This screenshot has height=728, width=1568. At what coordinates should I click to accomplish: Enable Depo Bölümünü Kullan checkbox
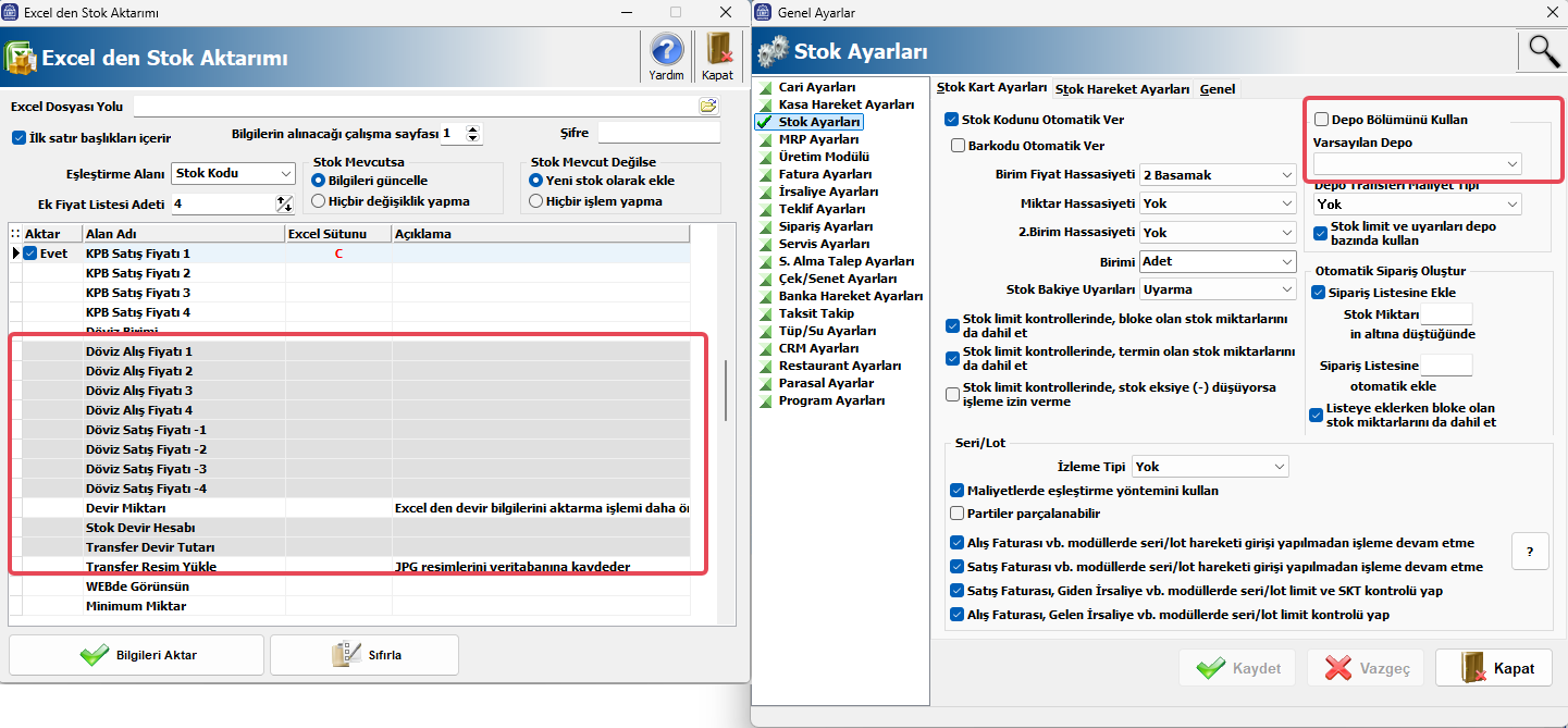pyautogui.click(x=1321, y=119)
